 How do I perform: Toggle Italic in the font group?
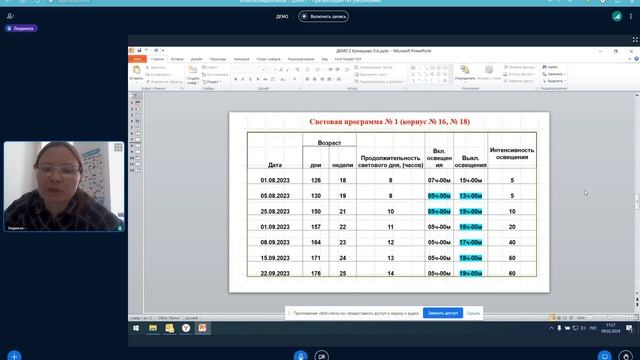(x=242, y=79)
